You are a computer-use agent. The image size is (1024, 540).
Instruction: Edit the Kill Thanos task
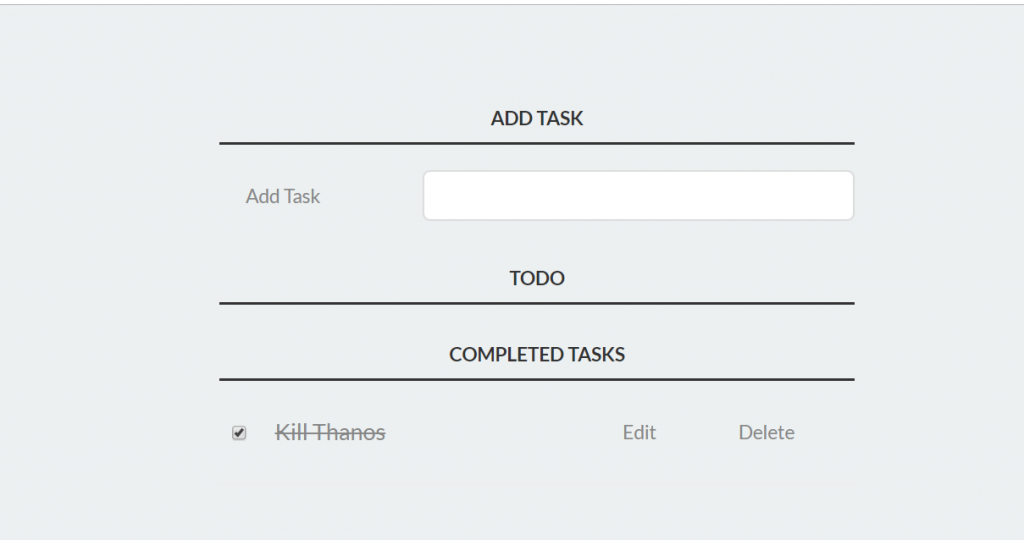[639, 433]
